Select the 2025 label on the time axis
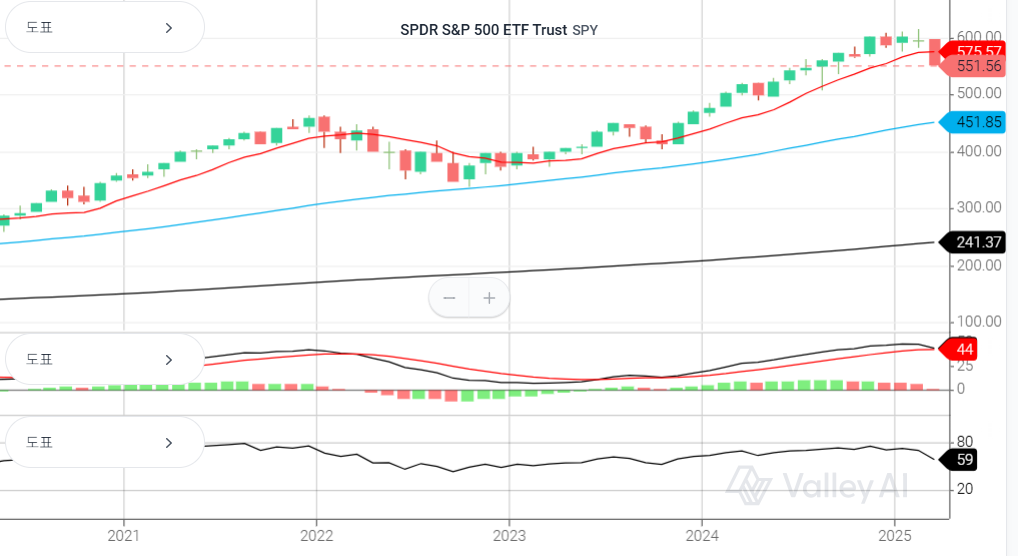 895,536
